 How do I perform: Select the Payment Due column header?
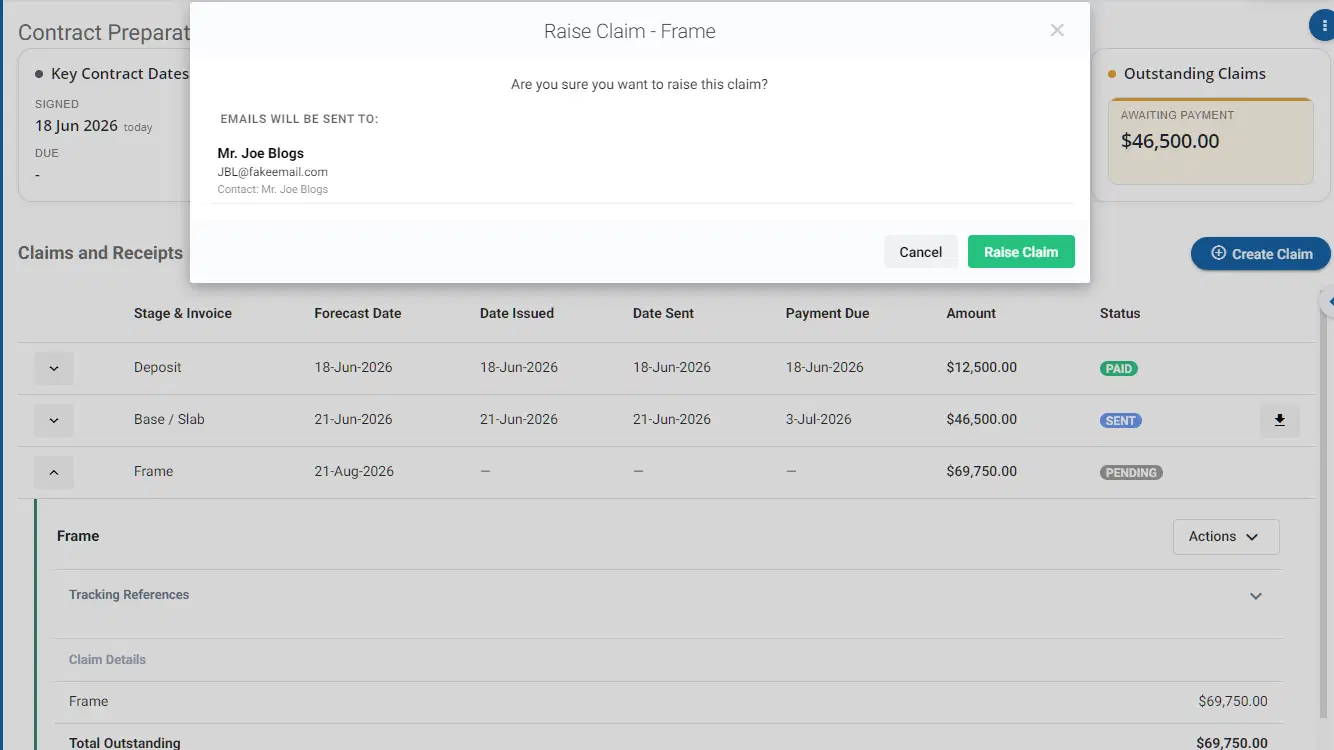[828, 313]
